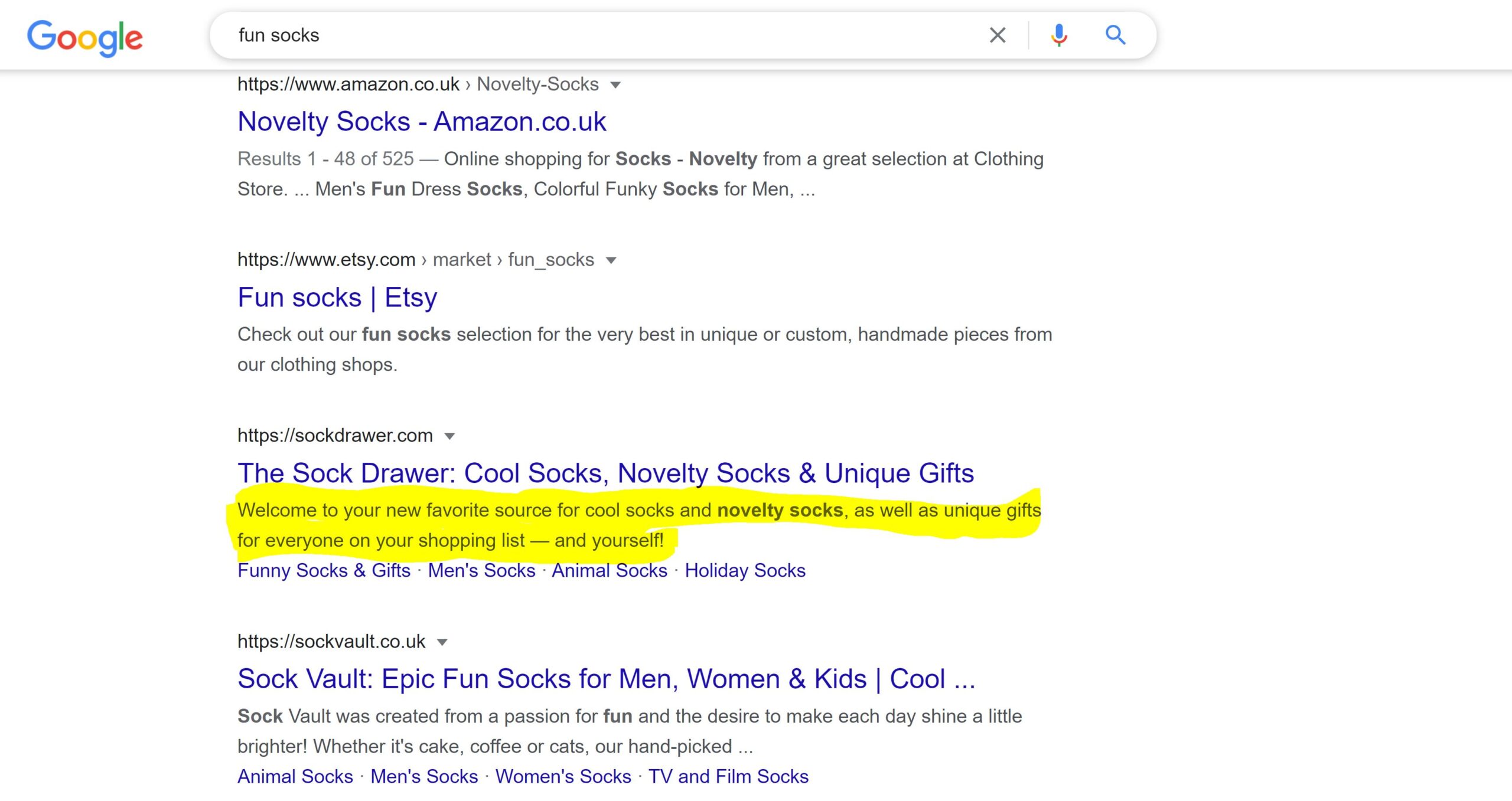Open 'The Sock Drawer: Cool Socks' result title

(x=605, y=473)
